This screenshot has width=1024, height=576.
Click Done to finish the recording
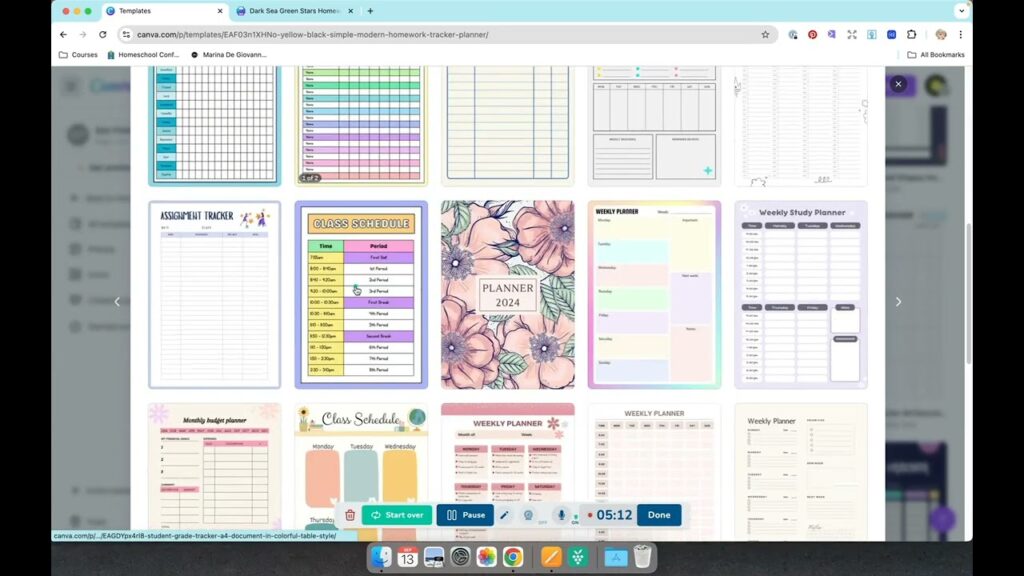tap(657, 514)
